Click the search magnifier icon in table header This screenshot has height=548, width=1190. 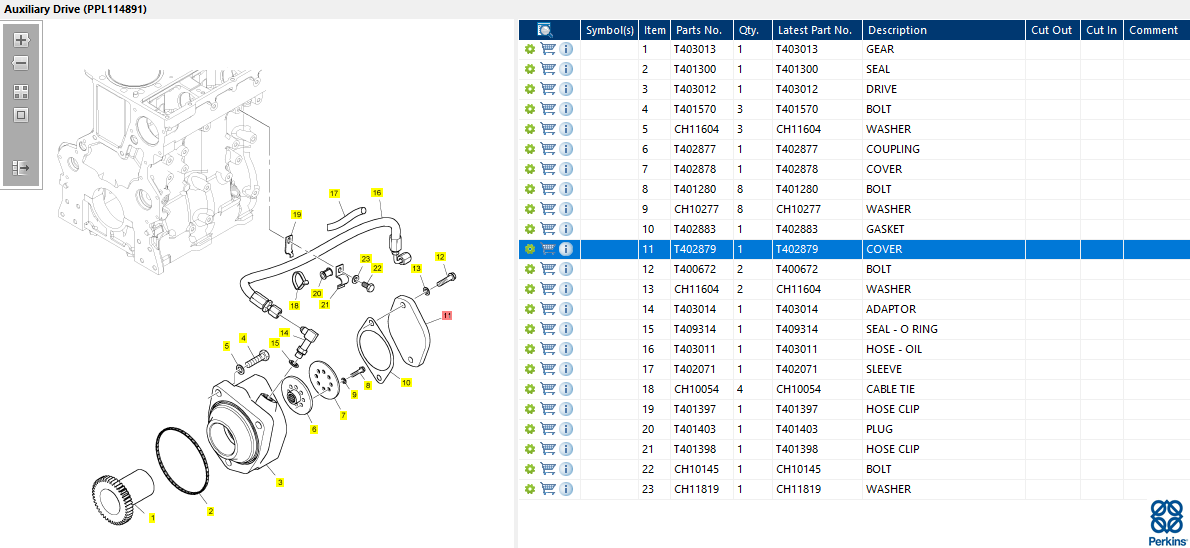click(x=545, y=30)
